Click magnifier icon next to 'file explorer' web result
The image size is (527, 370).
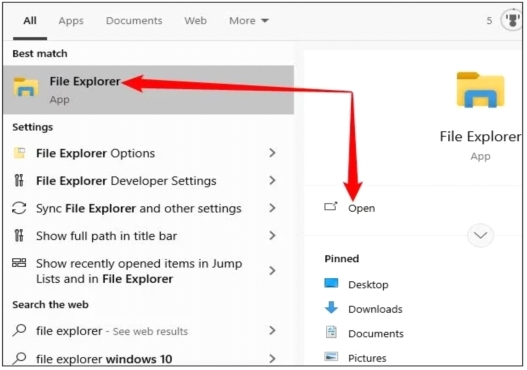(19, 330)
